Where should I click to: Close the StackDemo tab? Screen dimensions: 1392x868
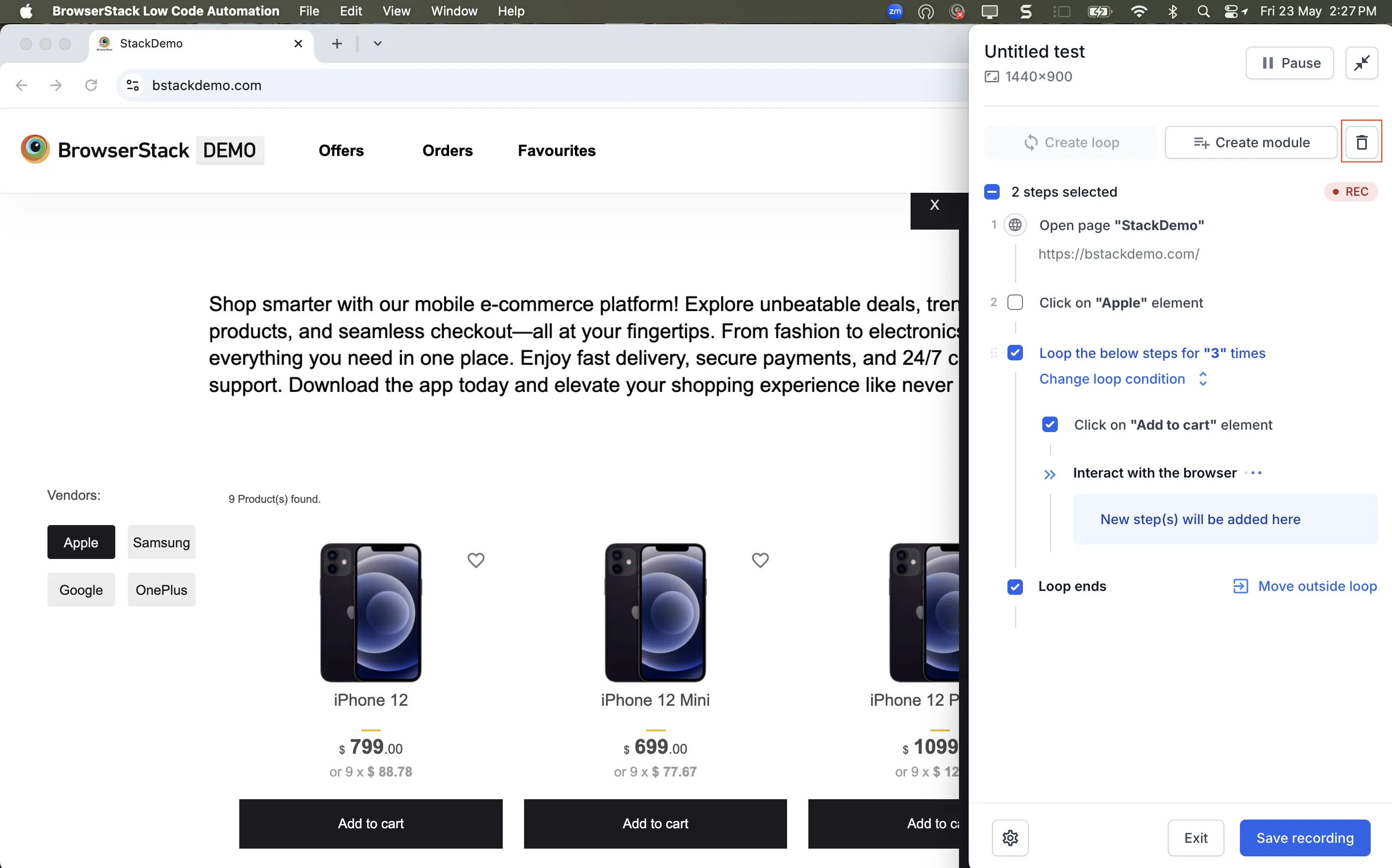click(298, 43)
